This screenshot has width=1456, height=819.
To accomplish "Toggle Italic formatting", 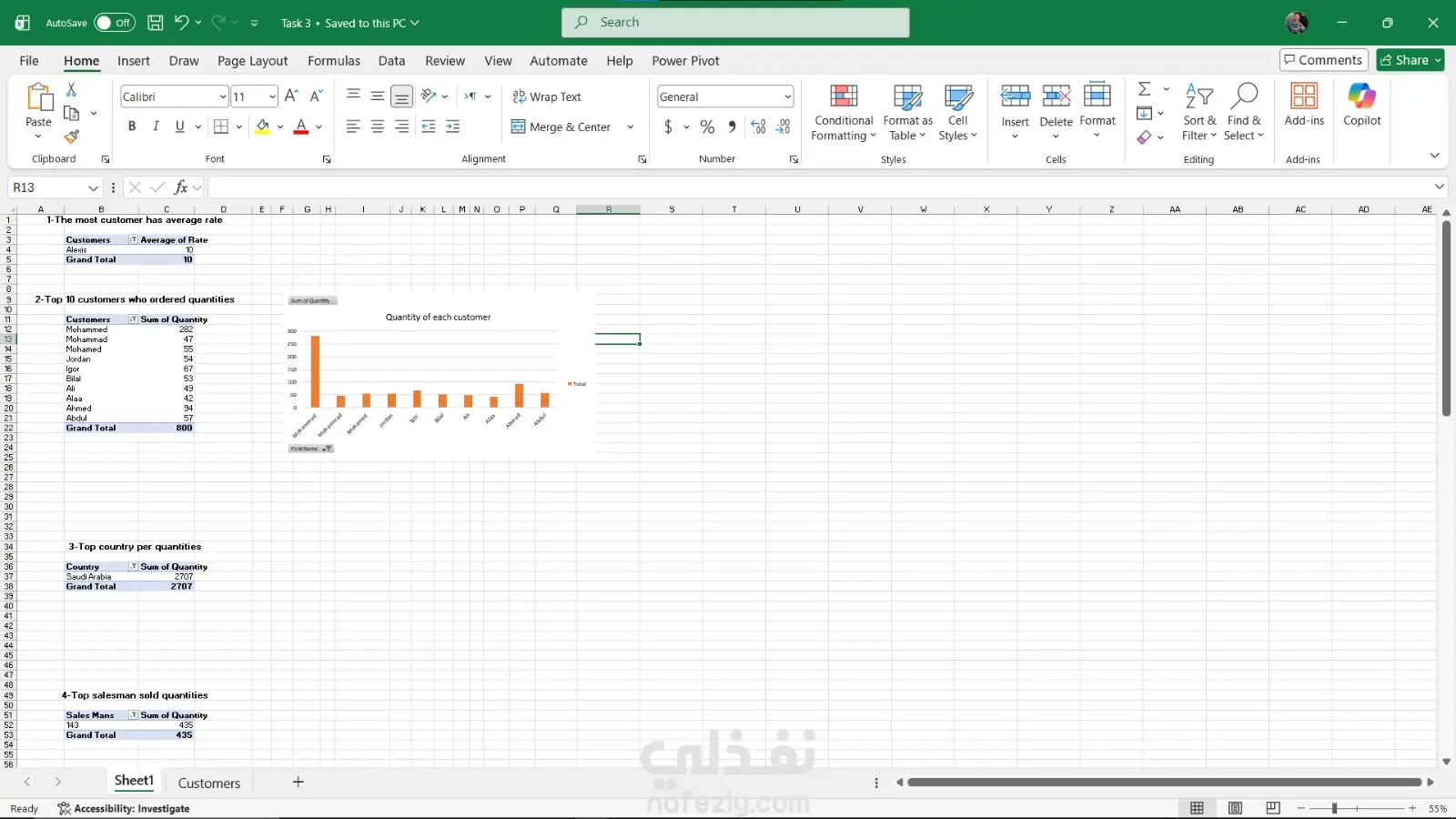I will point(156,126).
